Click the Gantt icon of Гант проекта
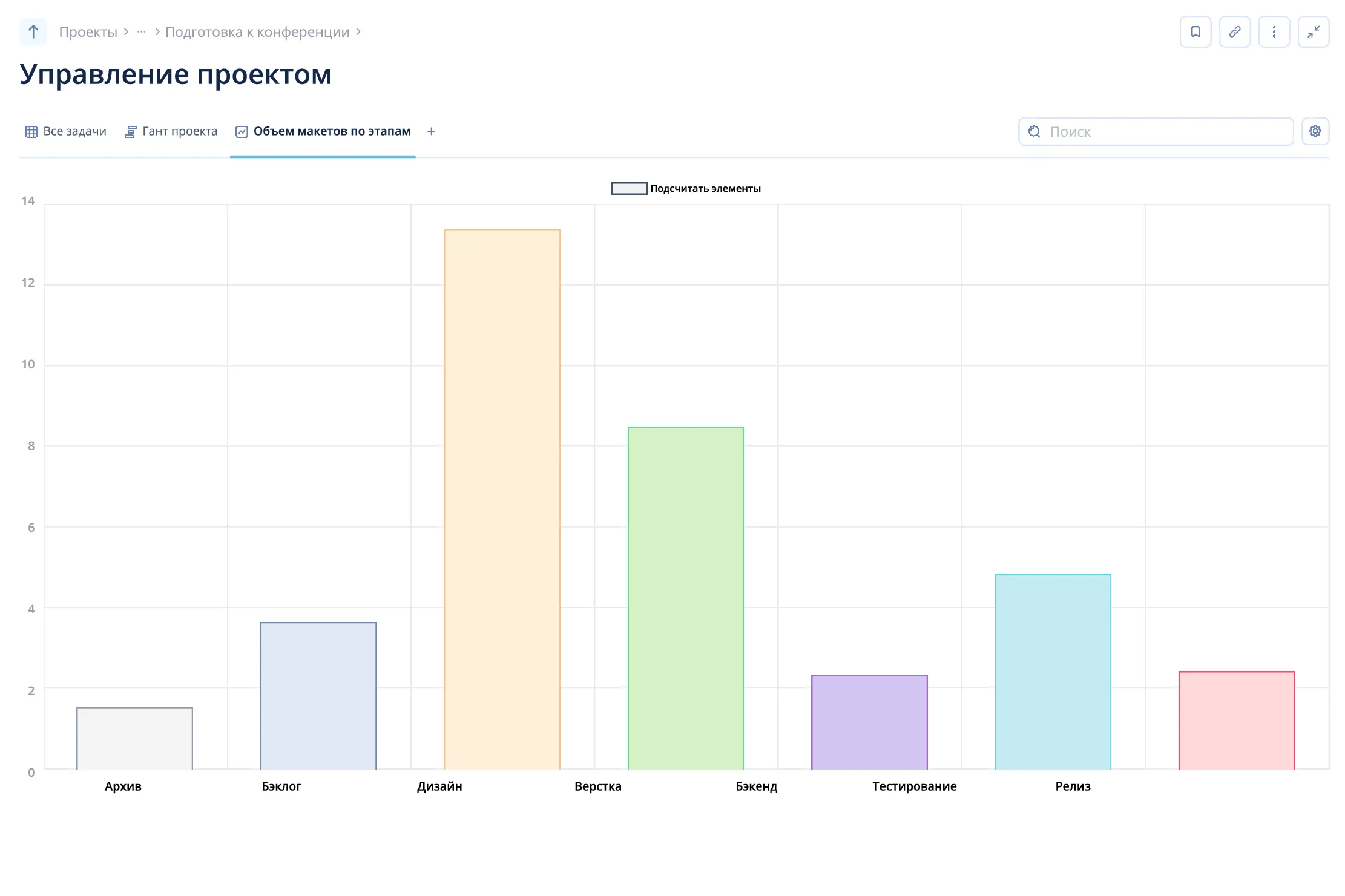Image resolution: width=1345 pixels, height=896 pixels. pyautogui.click(x=130, y=132)
